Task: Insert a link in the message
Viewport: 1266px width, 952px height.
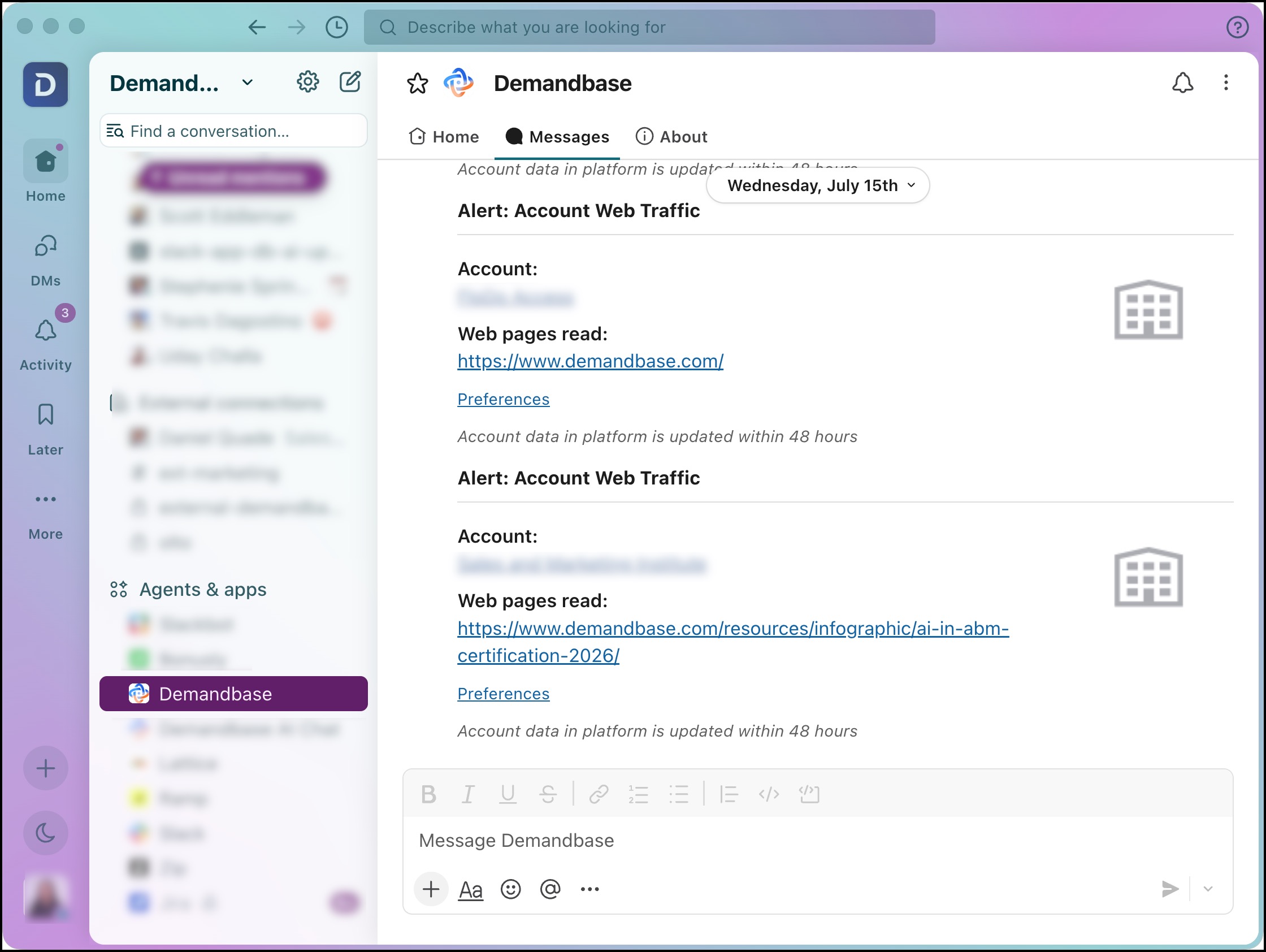Action: (x=599, y=795)
